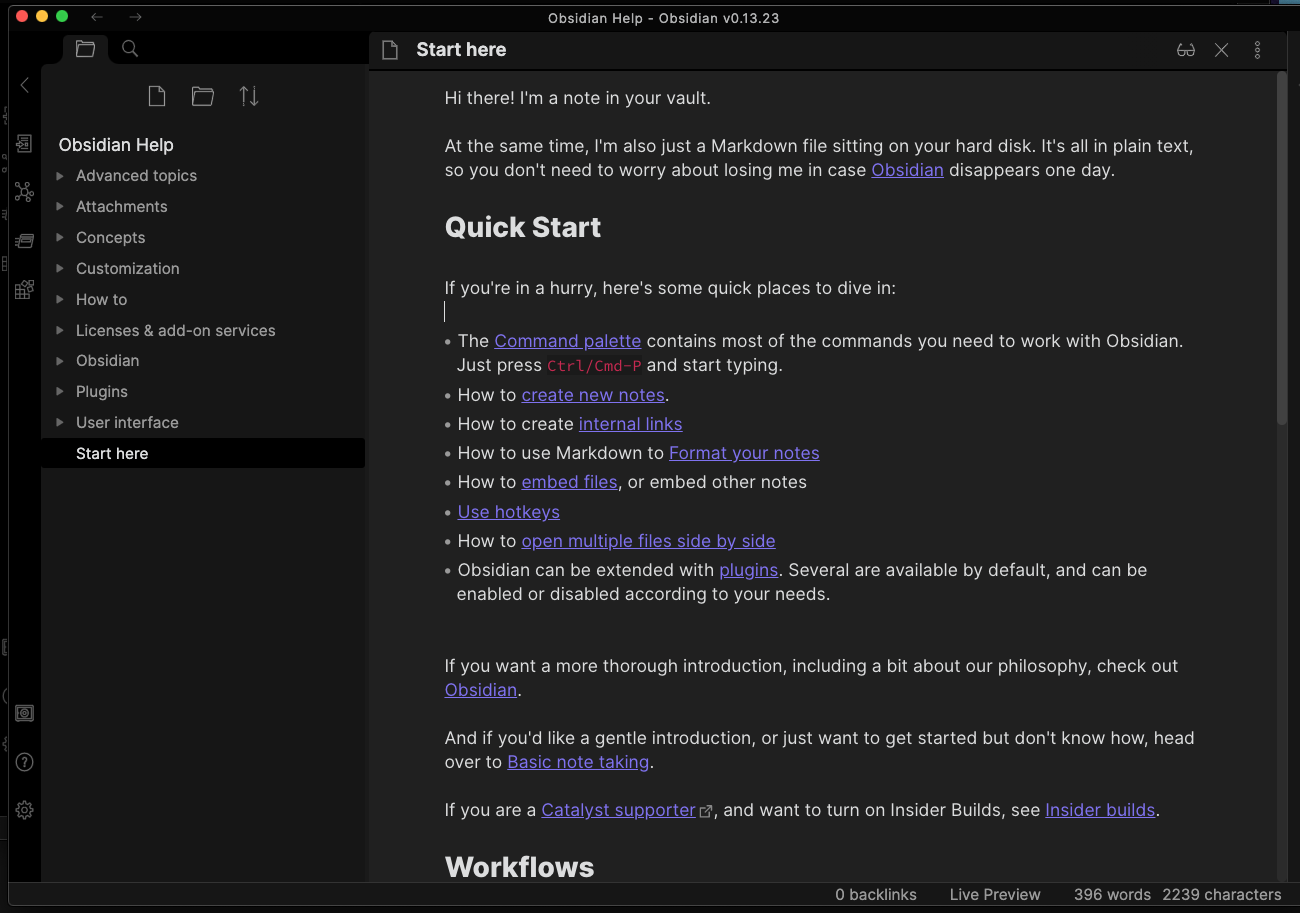Open another vault via the safe icon
This screenshot has height=913, width=1300.
point(25,714)
